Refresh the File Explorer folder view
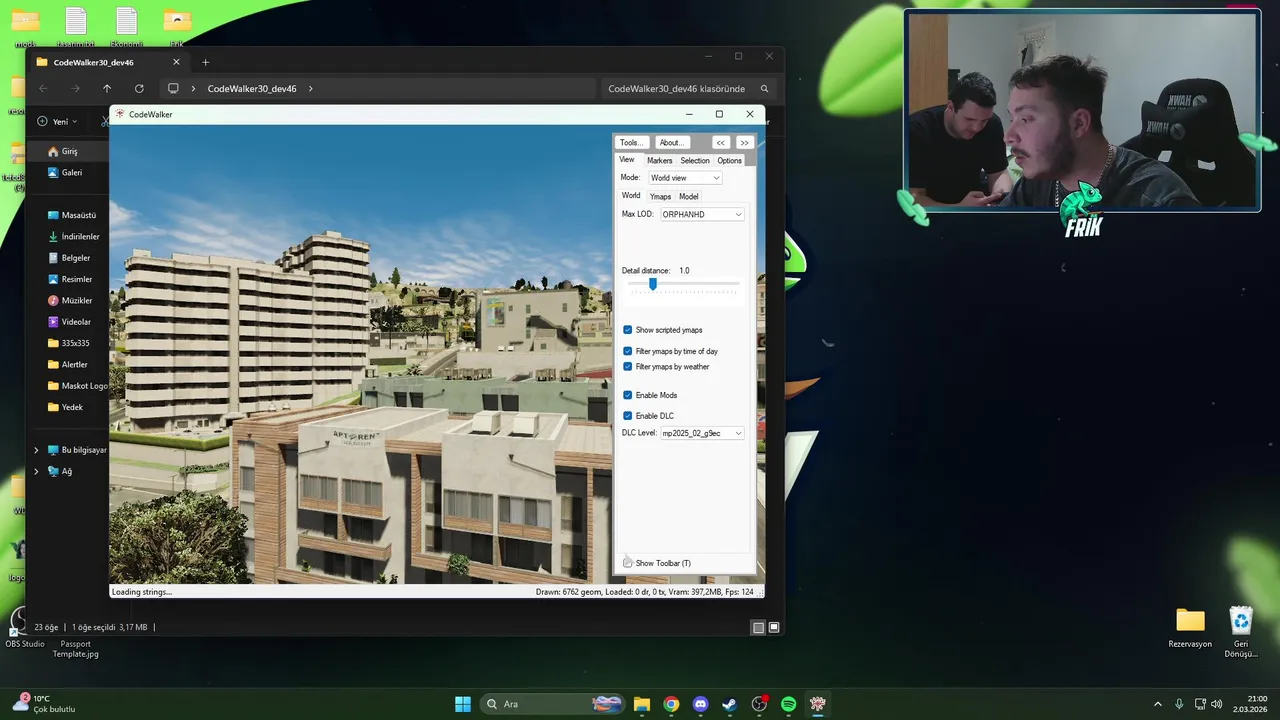Screen dimensions: 1280x720 pyautogui.click(x=139, y=88)
